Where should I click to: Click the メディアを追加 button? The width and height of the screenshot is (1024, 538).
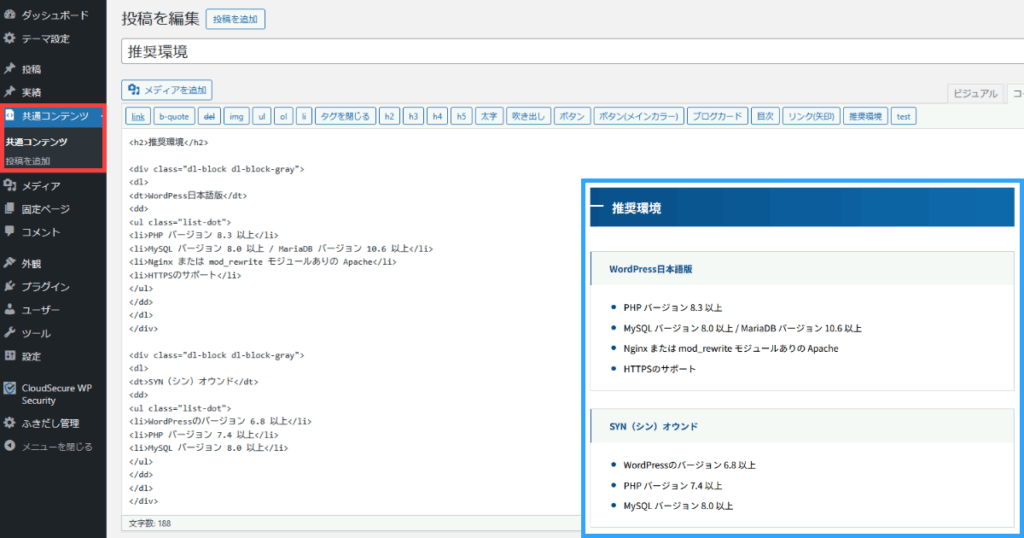(167, 90)
